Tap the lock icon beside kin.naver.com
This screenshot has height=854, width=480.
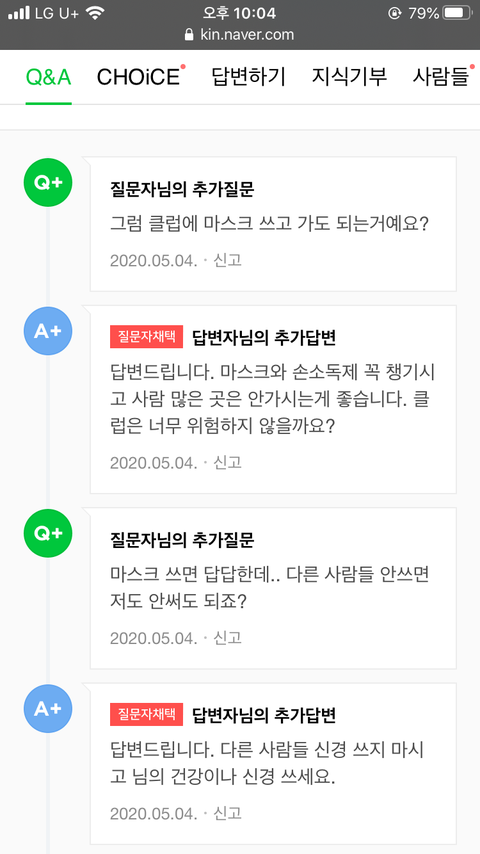pyautogui.click(x=189, y=35)
